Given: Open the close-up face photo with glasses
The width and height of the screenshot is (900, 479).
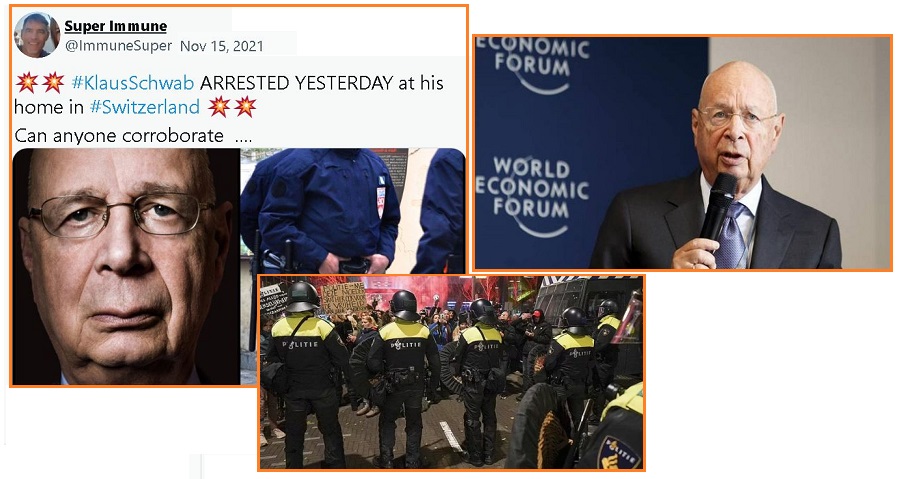Looking at the screenshot, I should coord(126,266).
